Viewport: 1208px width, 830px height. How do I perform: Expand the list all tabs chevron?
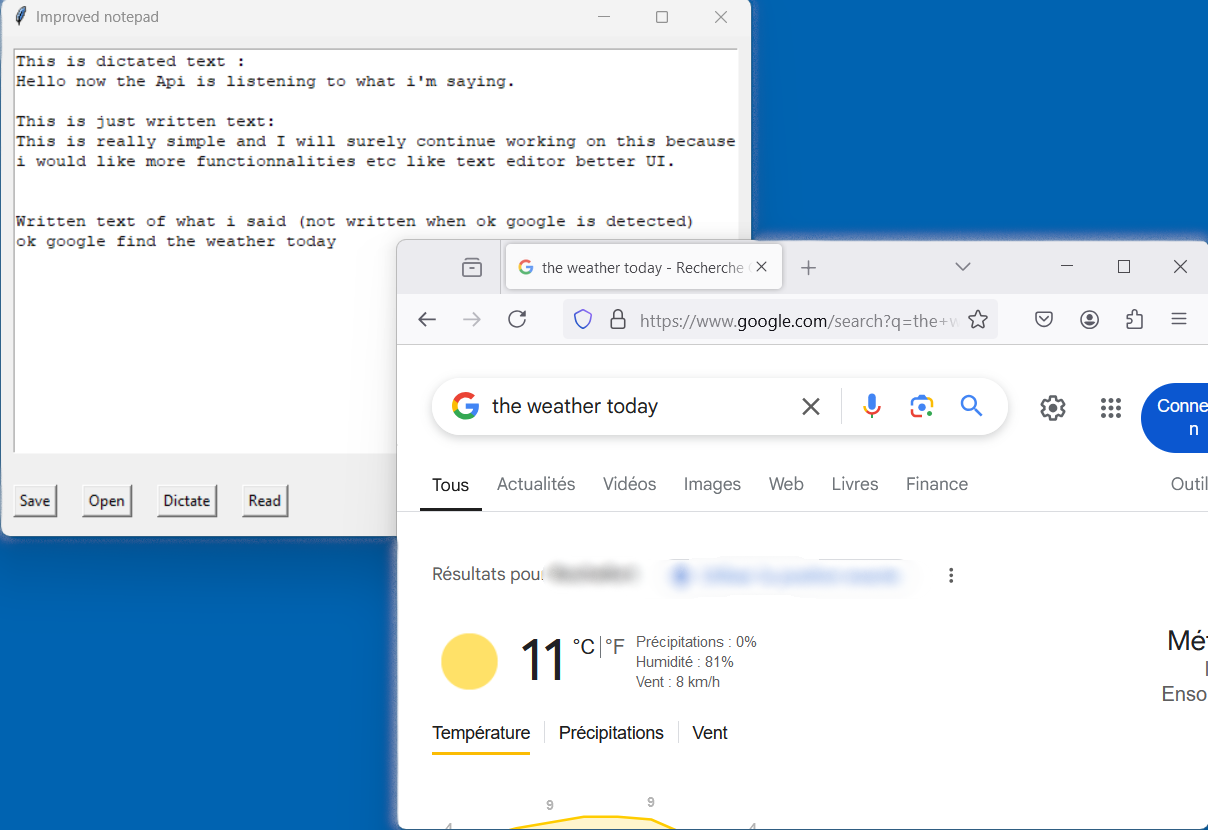[963, 267]
